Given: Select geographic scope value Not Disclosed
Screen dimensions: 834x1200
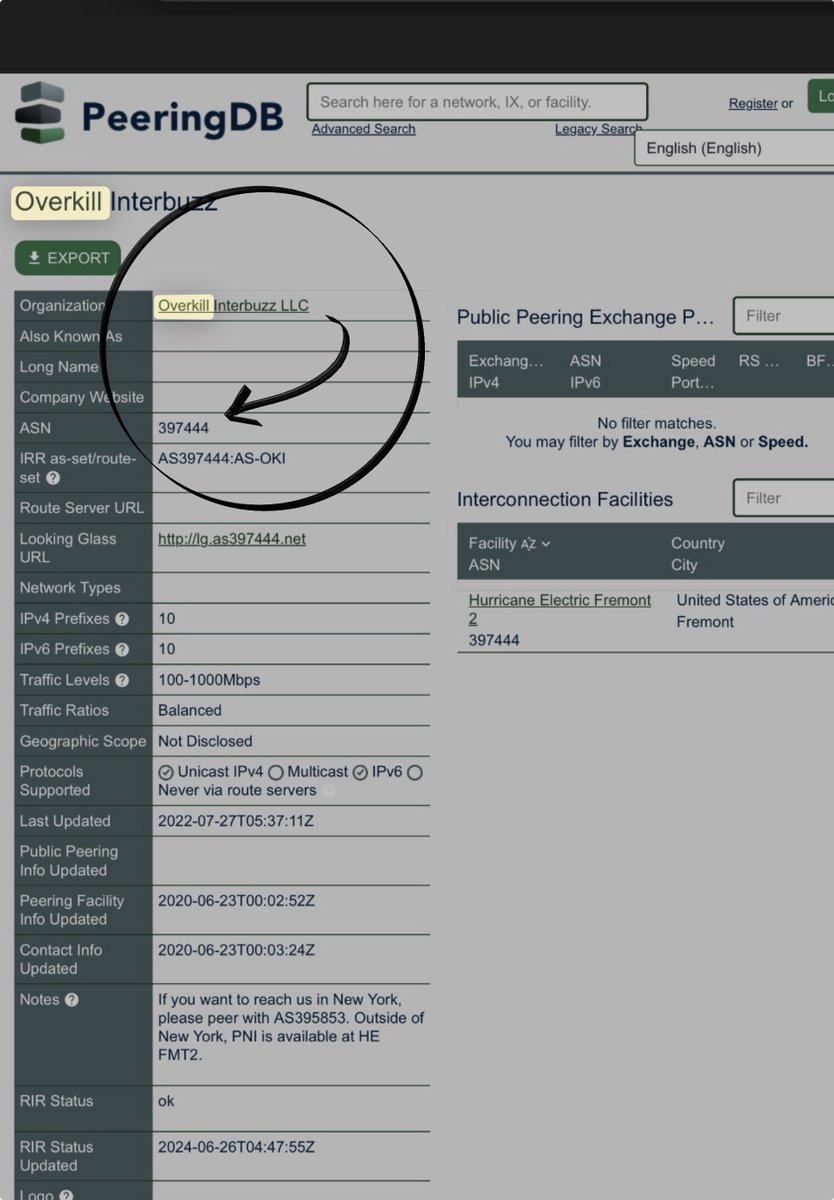Looking at the screenshot, I should pyautogui.click(x=205, y=742).
